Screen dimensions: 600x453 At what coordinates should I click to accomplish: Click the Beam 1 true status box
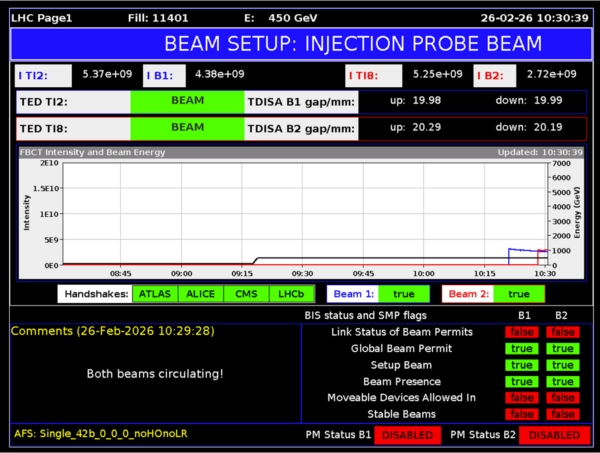(x=403, y=294)
